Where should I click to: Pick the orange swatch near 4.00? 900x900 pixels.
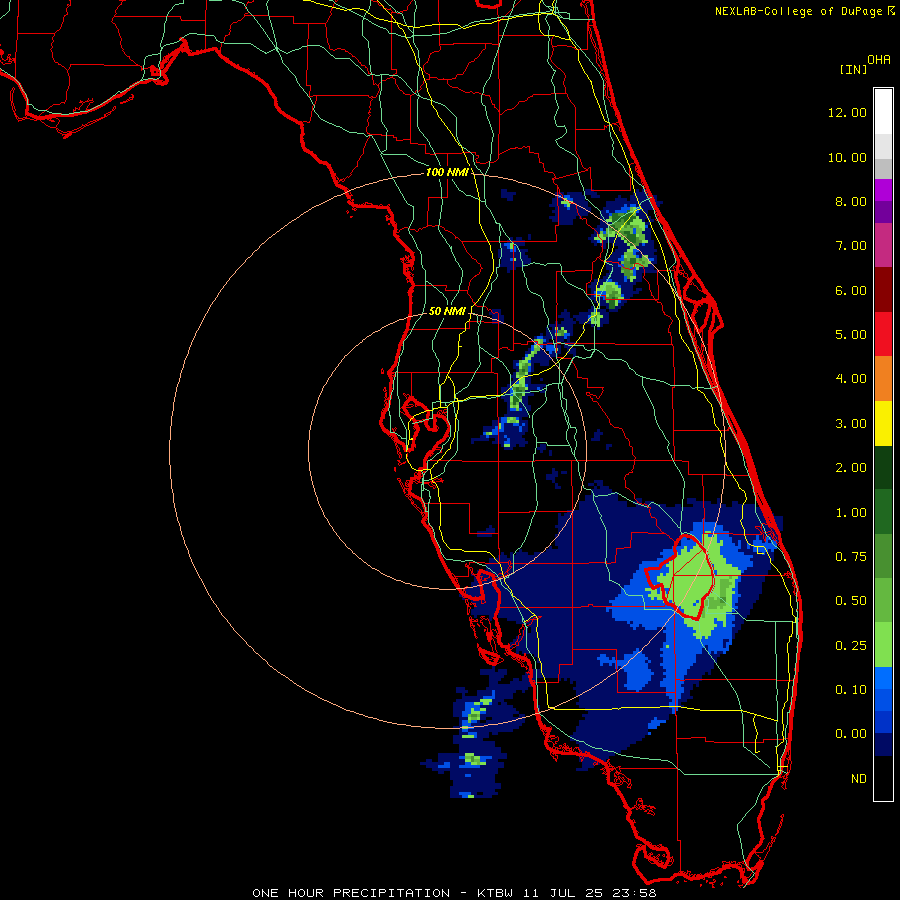click(883, 379)
